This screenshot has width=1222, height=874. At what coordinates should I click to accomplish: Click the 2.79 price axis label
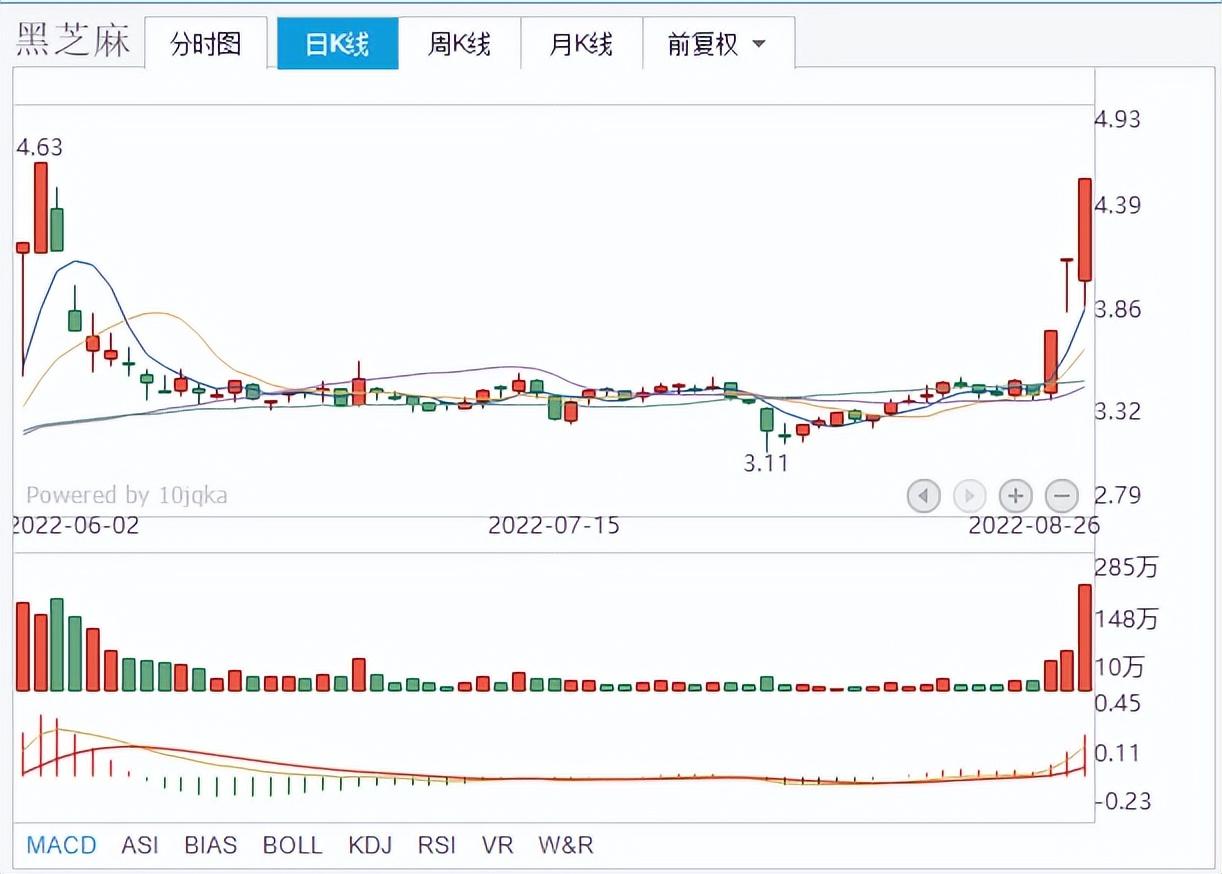(x=1118, y=496)
